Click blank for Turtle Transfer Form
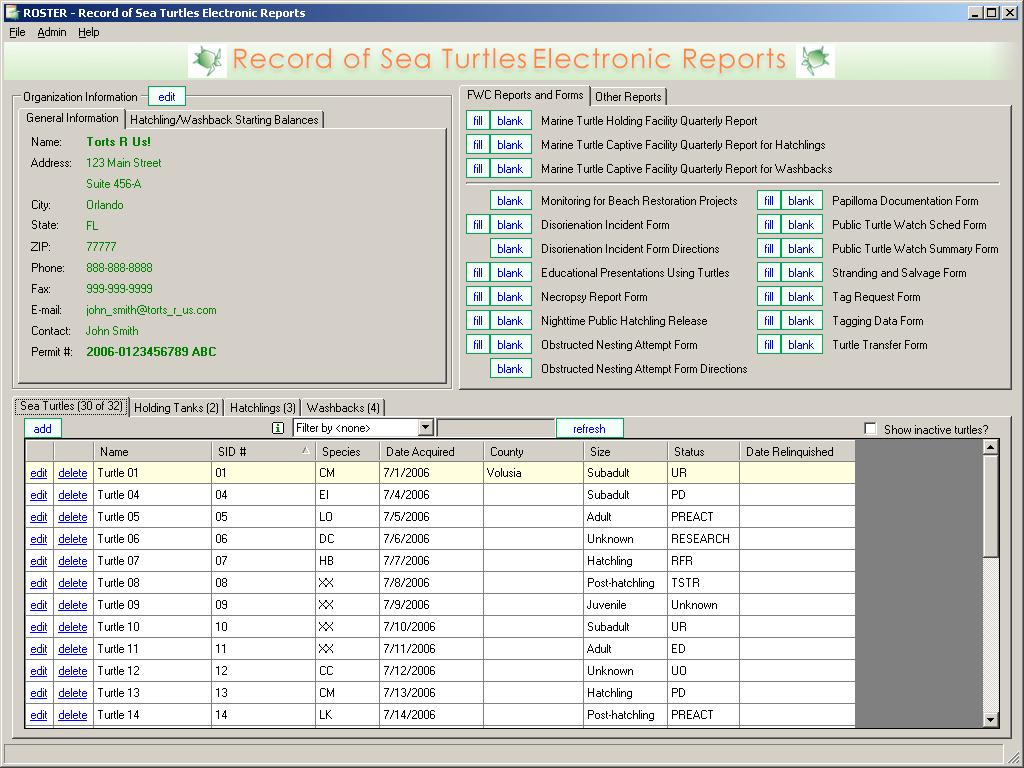 [801, 345]
